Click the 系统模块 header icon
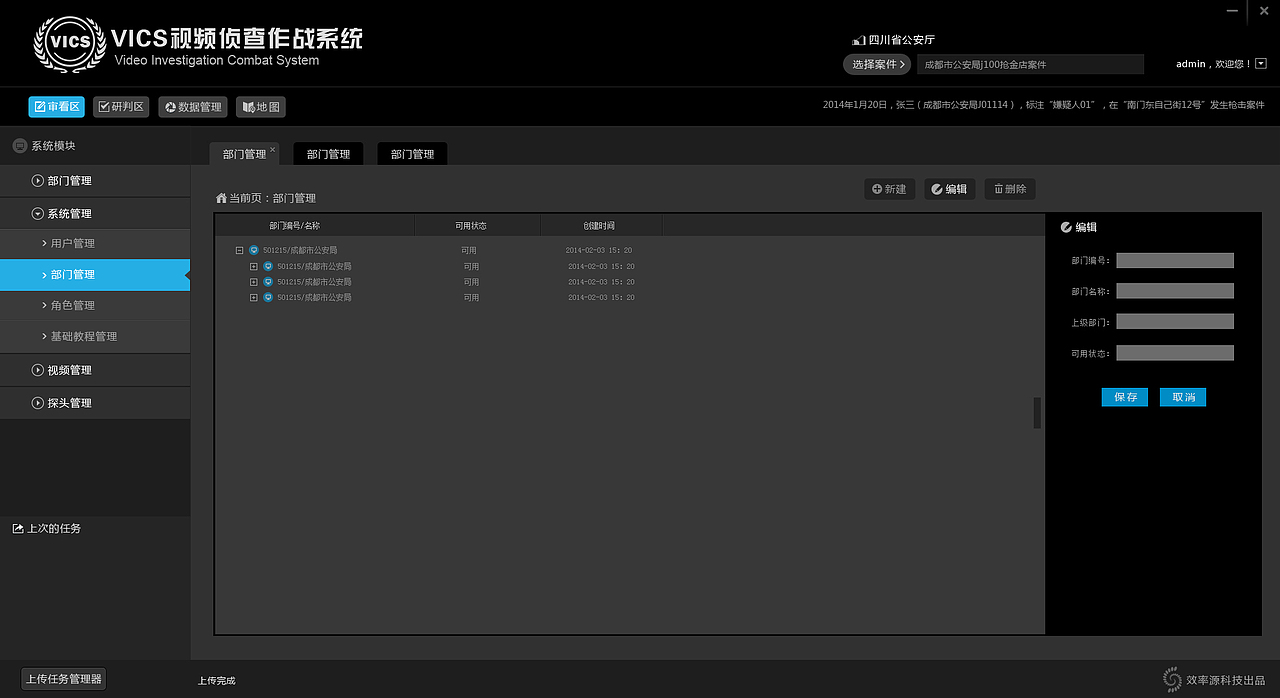This screenshot has height=698, width=1280. pos(19,146)
